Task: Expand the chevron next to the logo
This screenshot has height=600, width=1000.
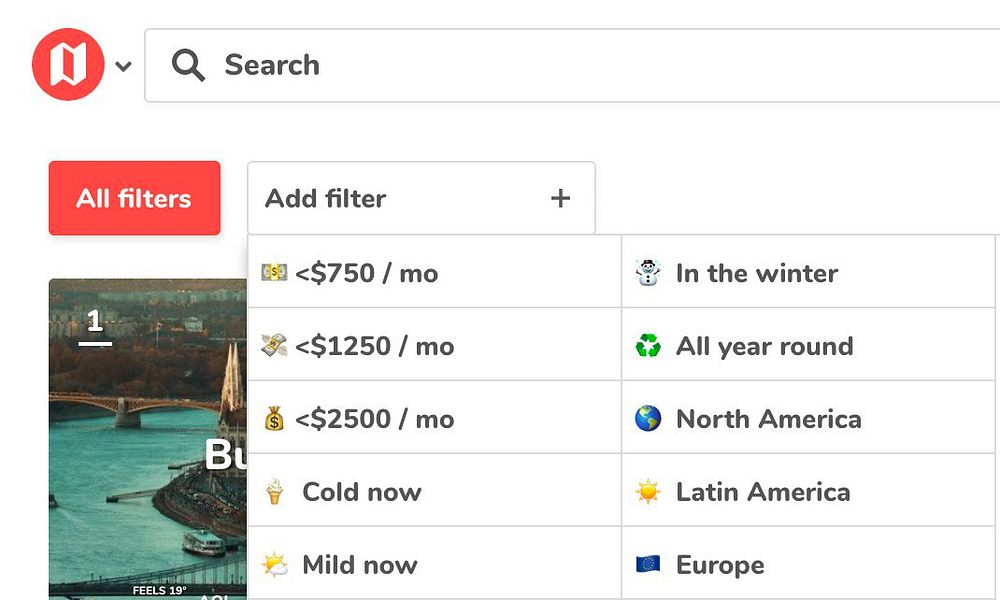Action: pyautogui.click(x=123, y=67)
